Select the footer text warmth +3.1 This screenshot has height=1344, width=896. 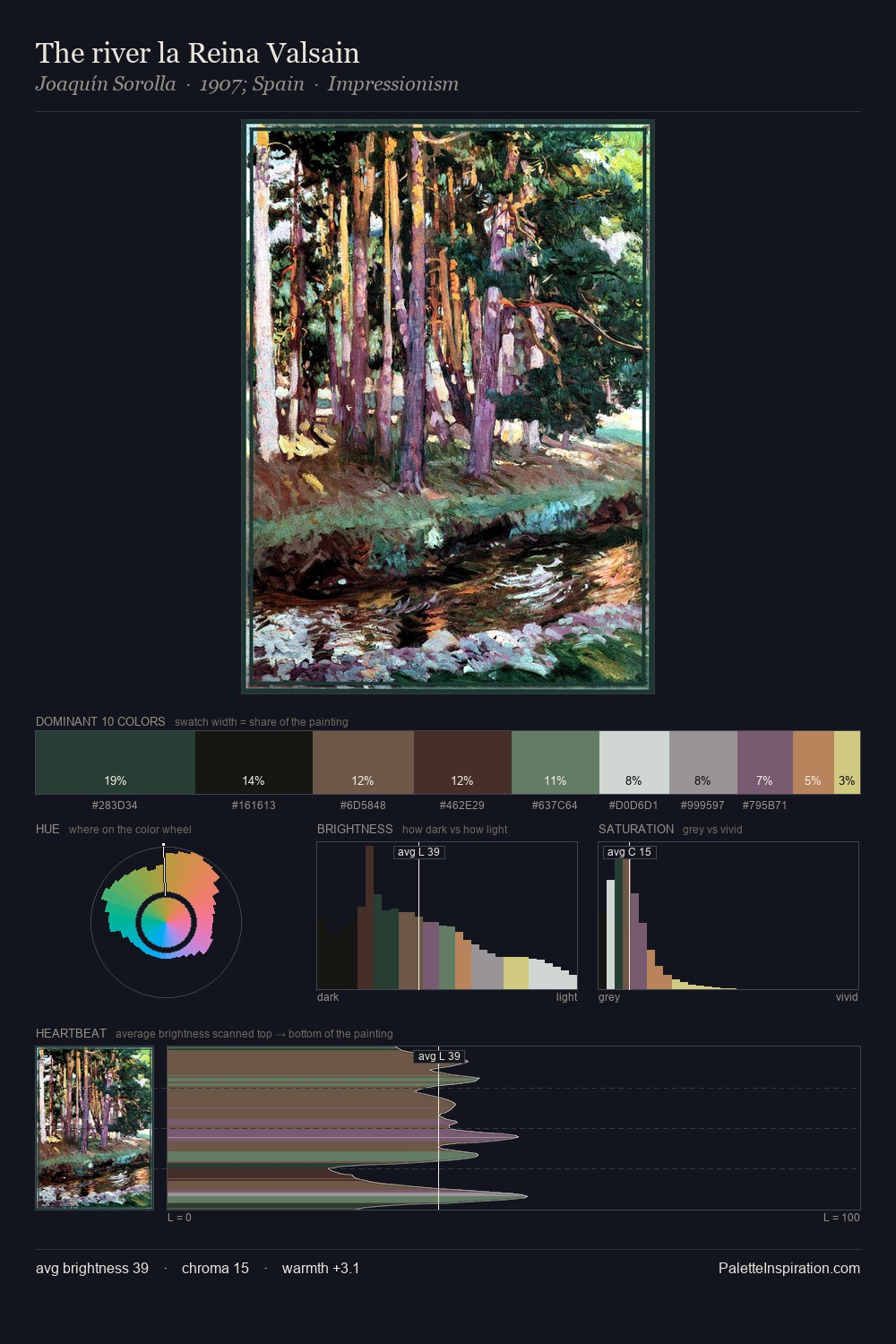click(x=321, y=1268)
